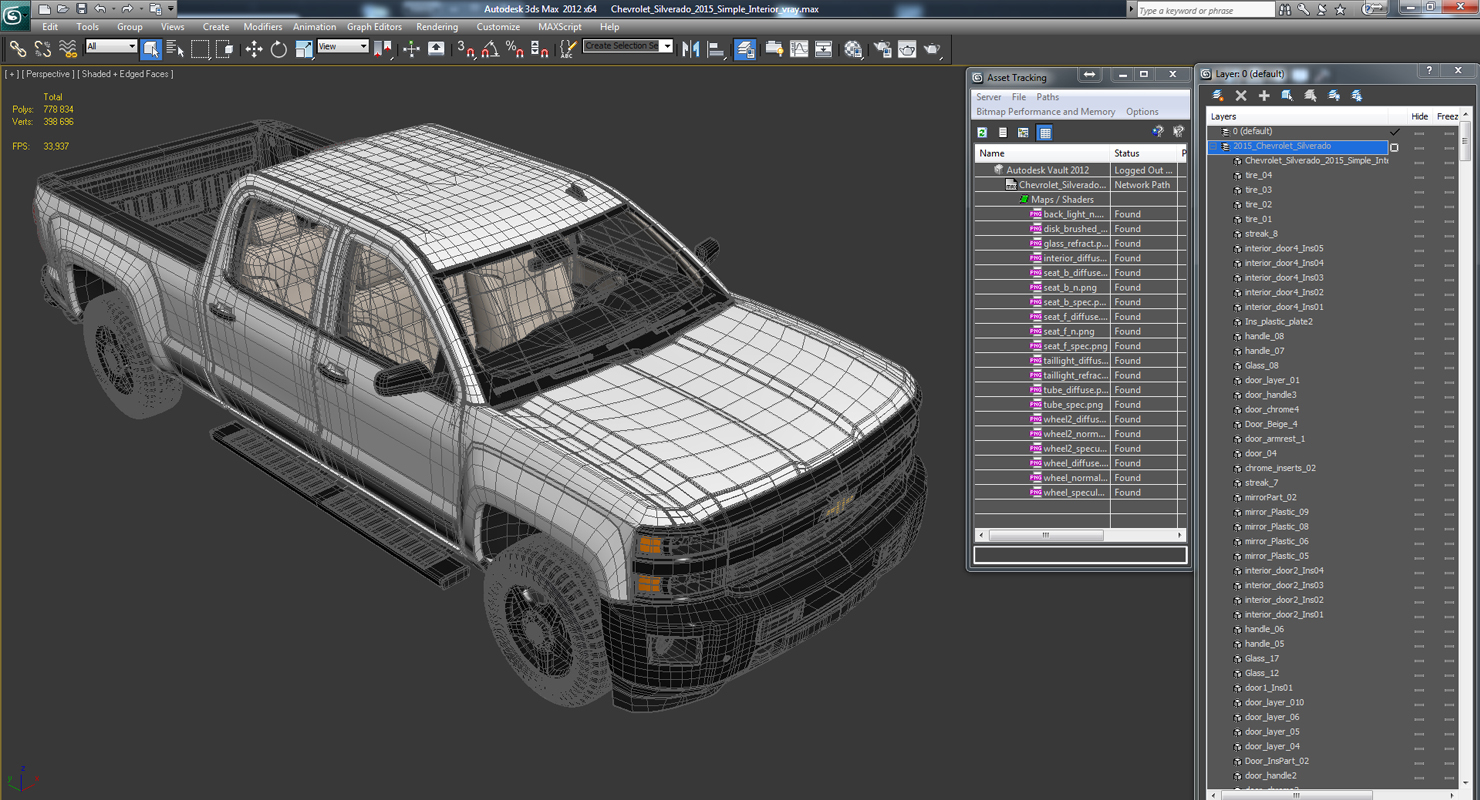Toggle Spinner Snap
Viewport: 1480px width, 800px height.
click(540, 48)
